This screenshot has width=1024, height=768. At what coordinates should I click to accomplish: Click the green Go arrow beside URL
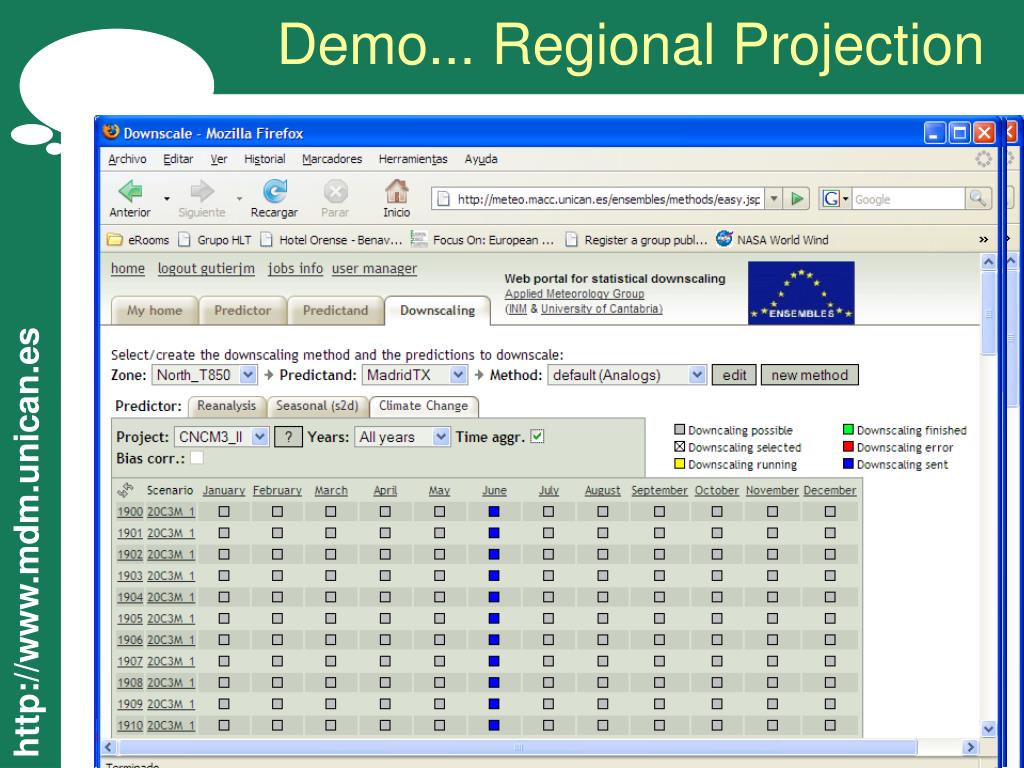pos(797,199)
